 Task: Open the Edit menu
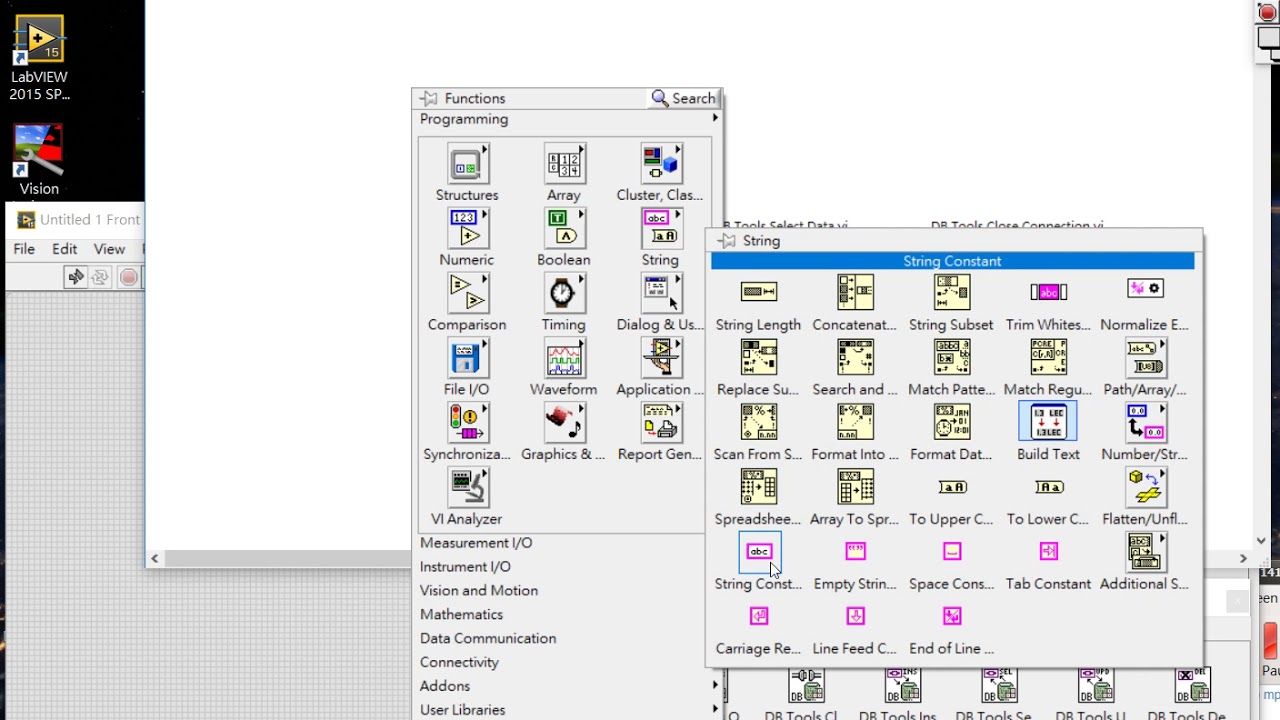65,249
